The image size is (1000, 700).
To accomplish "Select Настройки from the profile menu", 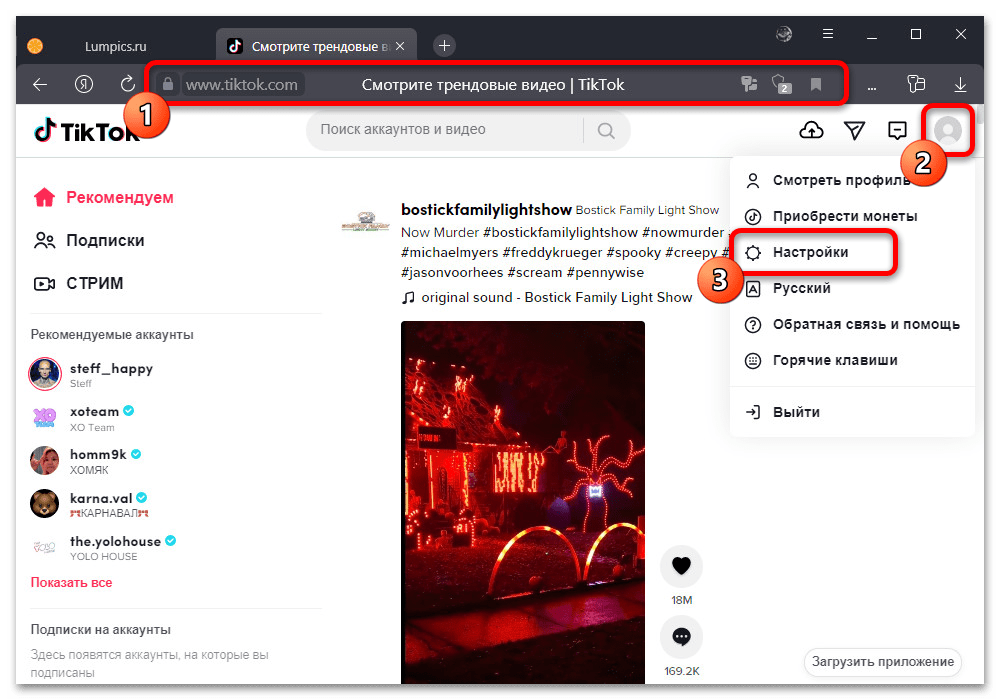I will click(x=810, y=252).
